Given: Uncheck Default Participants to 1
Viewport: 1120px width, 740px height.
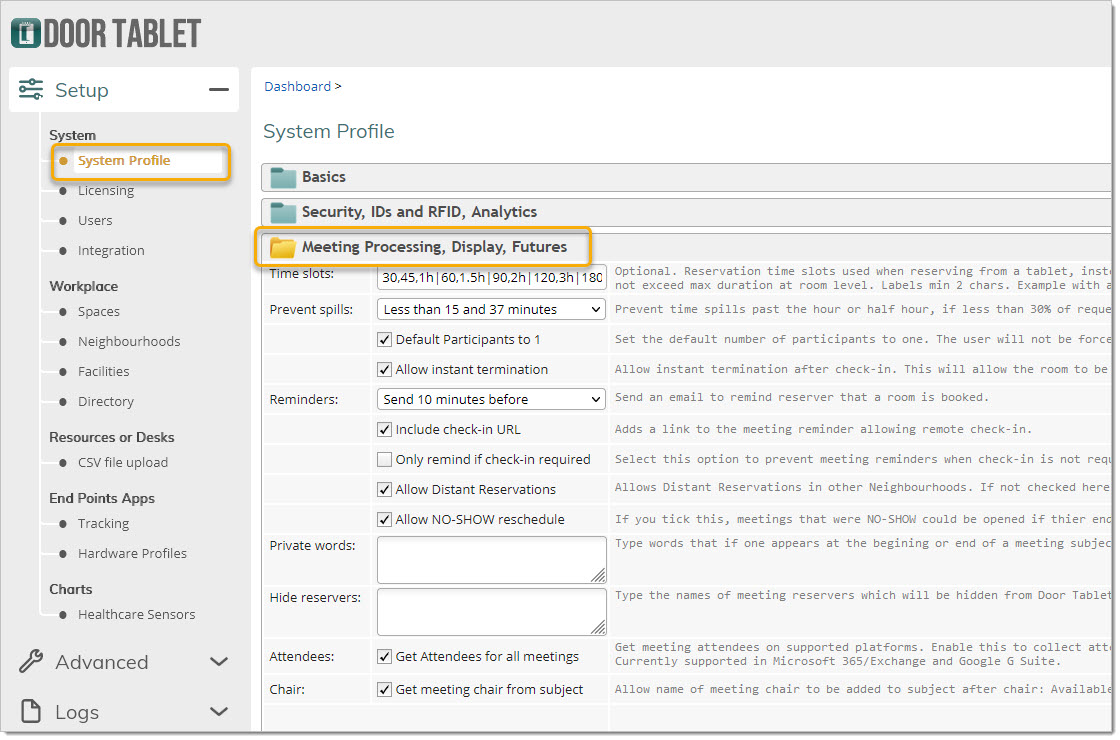Looking at the screenshot, I should [385, 340].
